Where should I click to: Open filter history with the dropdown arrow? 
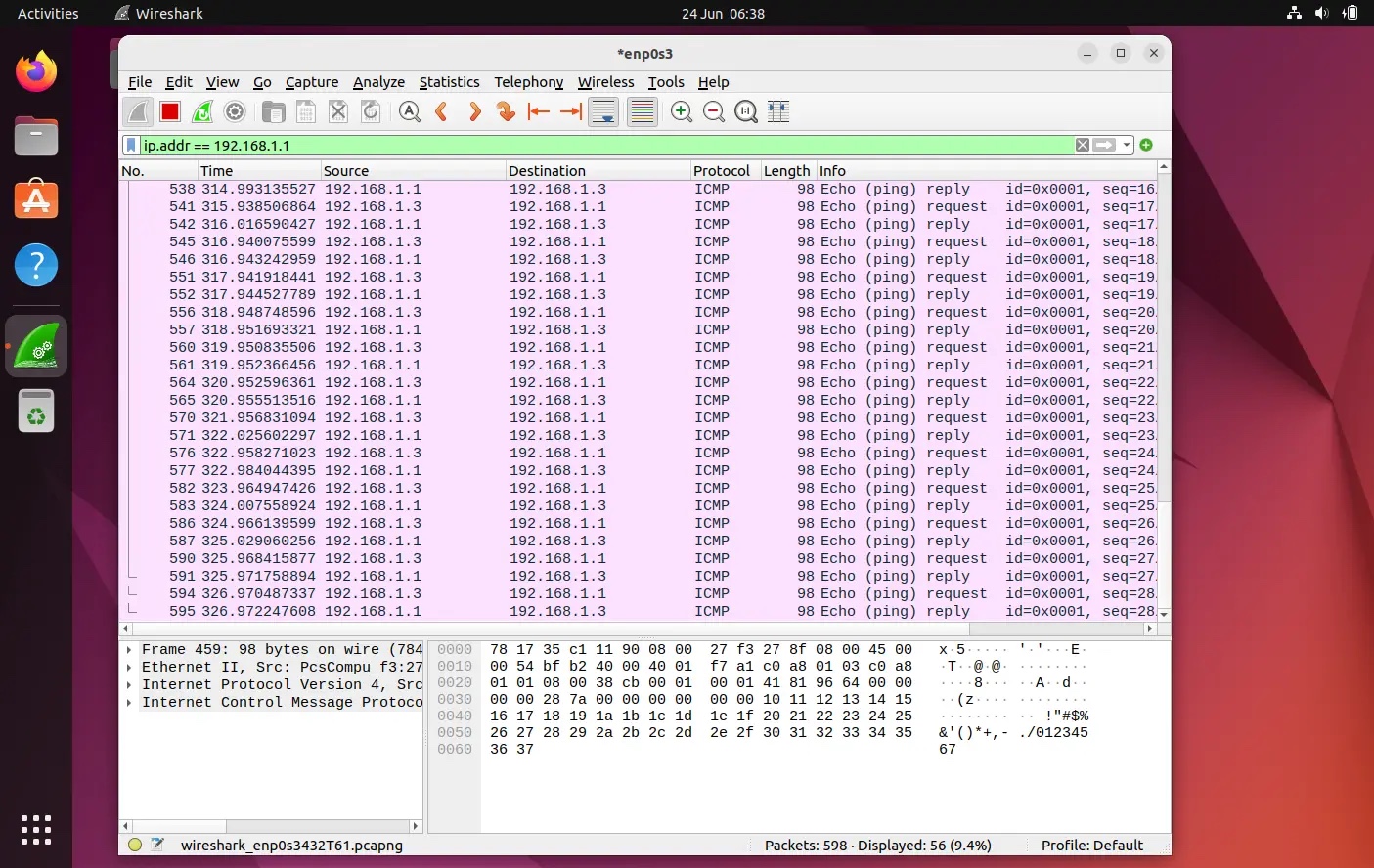(x=1126, y=144)
